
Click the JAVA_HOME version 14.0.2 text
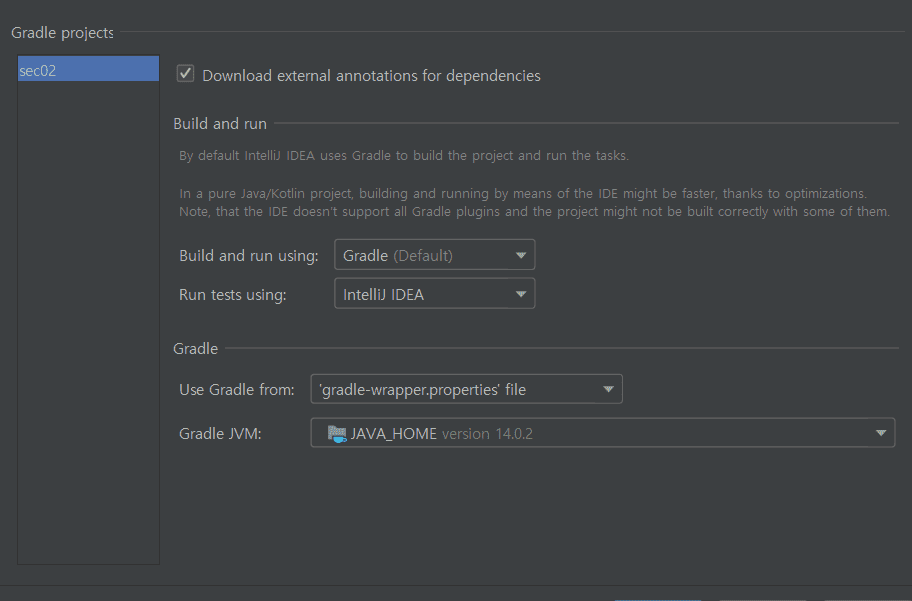(x=441, y=433)
